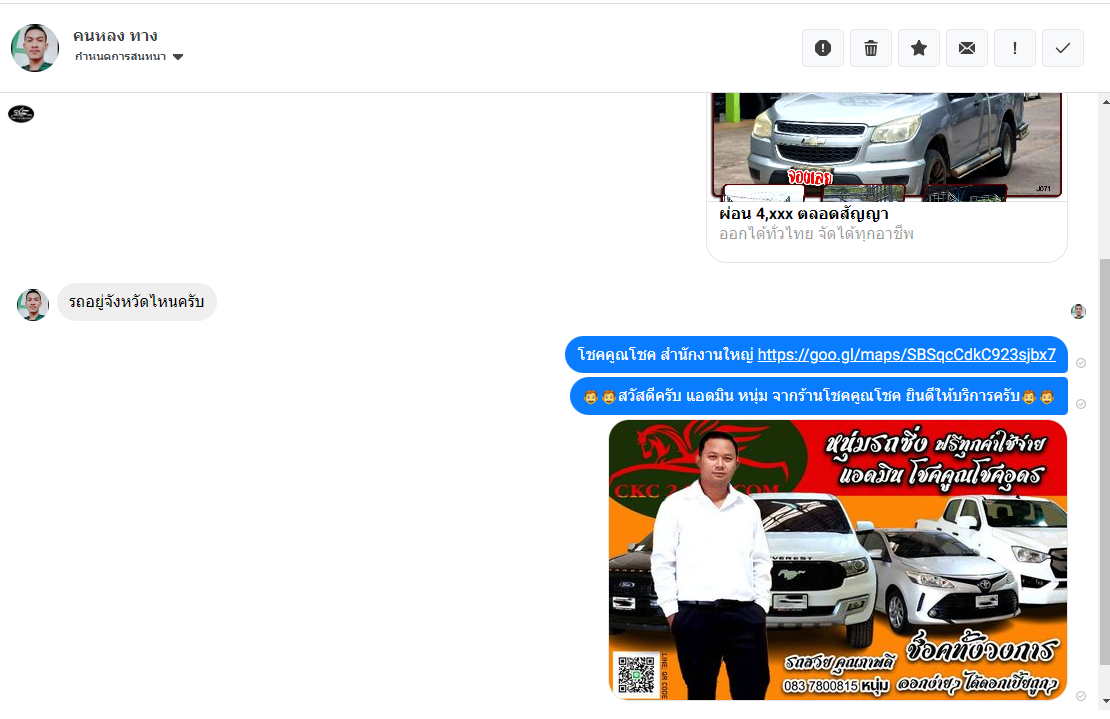1110x719 pixels.
Task: Mark conversation done with the checkmark icon
Action: [1063, 48]
